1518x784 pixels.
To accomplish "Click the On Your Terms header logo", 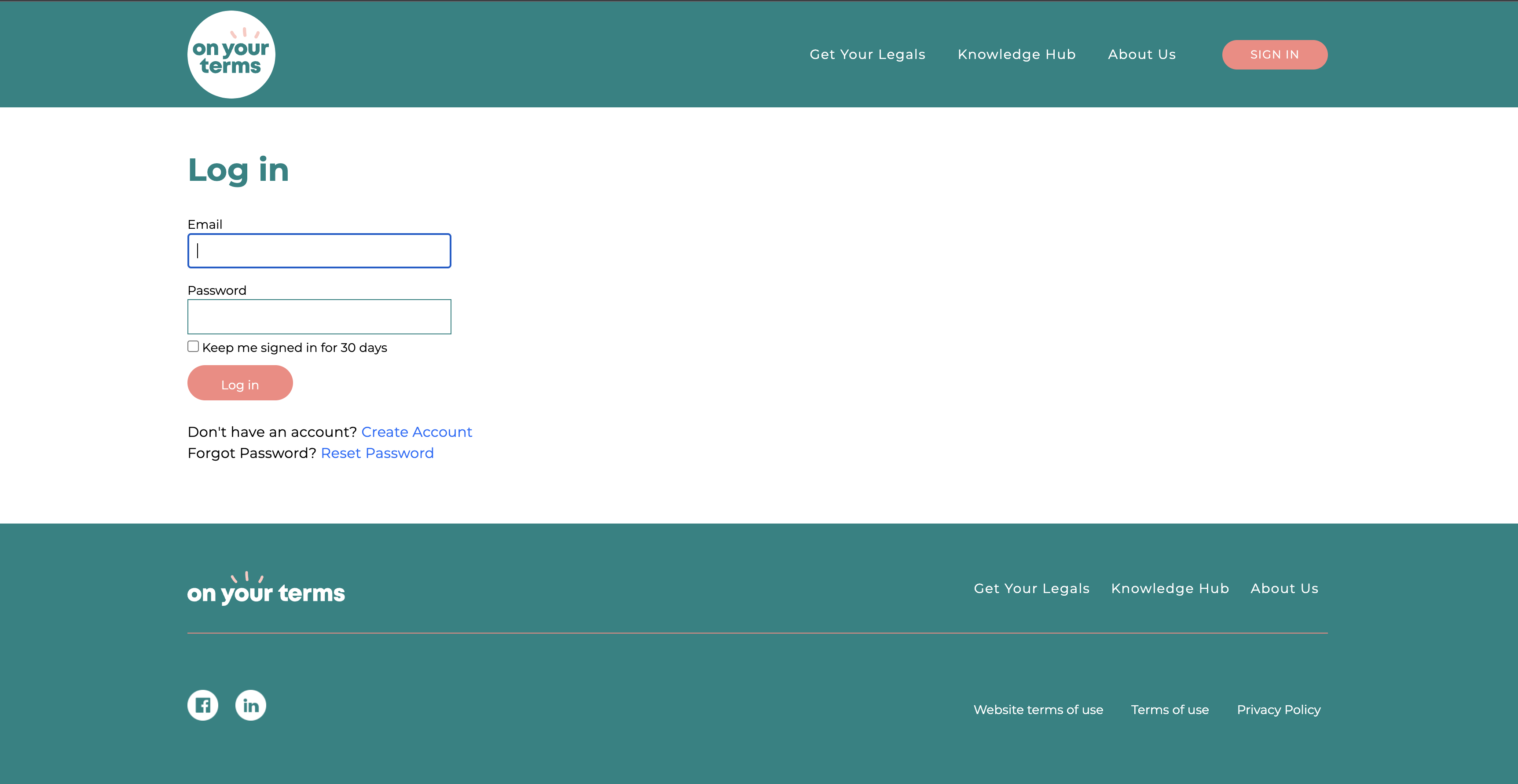I will point(231,54).
